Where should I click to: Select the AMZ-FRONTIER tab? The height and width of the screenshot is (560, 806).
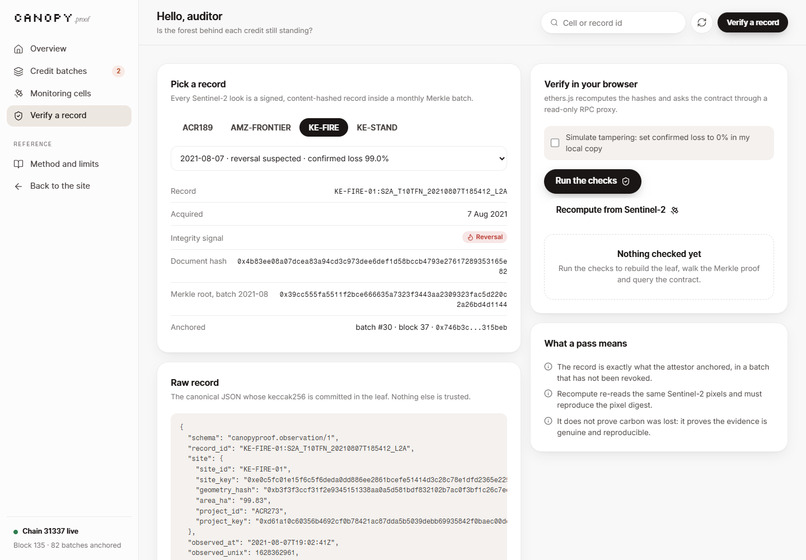click(261, 128)
